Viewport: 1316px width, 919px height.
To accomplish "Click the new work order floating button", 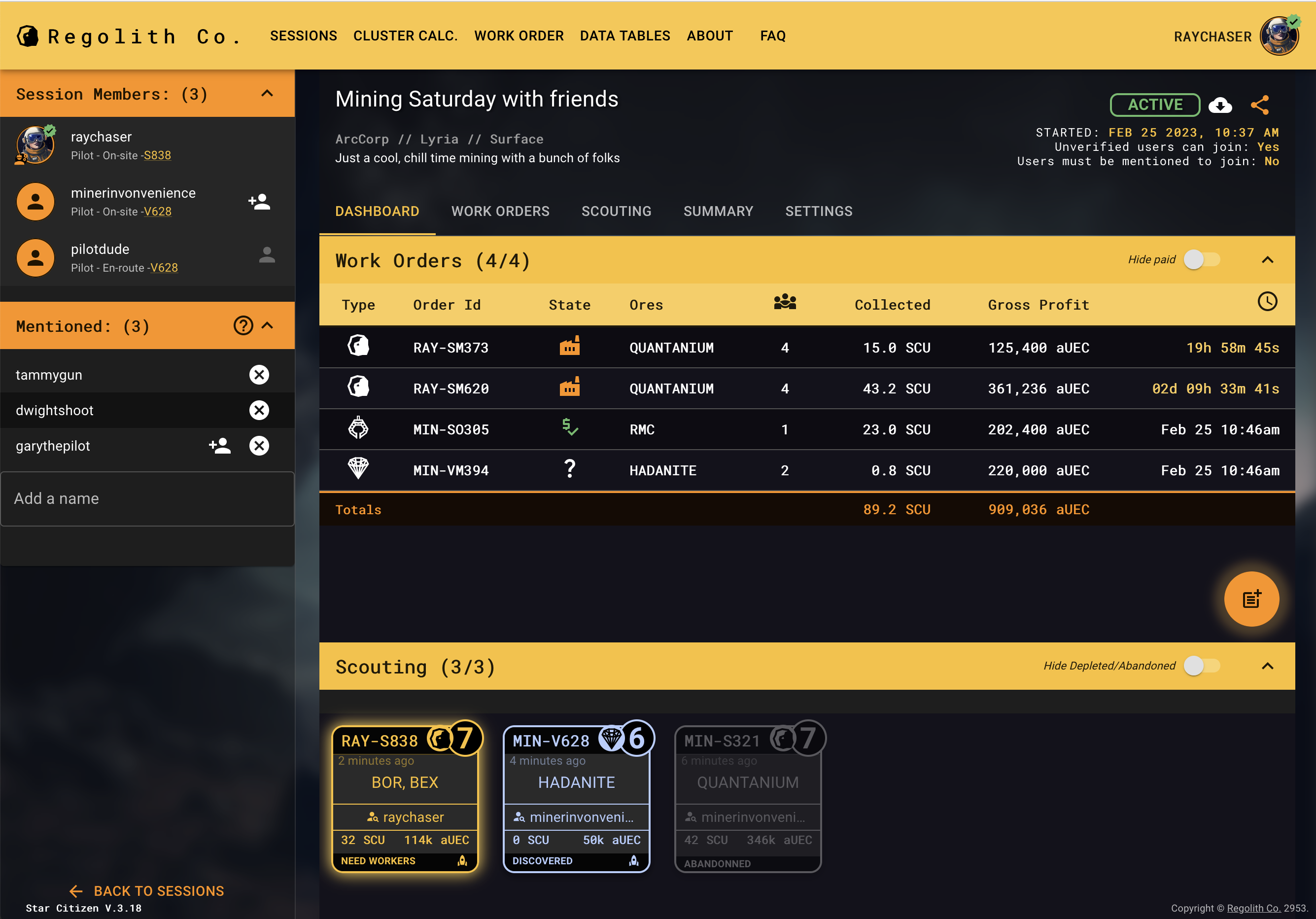I will coord(1252,599).
